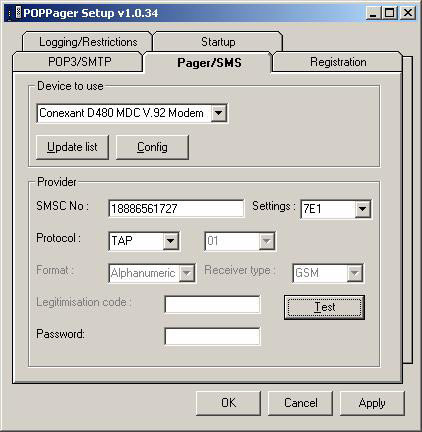Open the Settings 7E1 dropdown

(363, 209)
